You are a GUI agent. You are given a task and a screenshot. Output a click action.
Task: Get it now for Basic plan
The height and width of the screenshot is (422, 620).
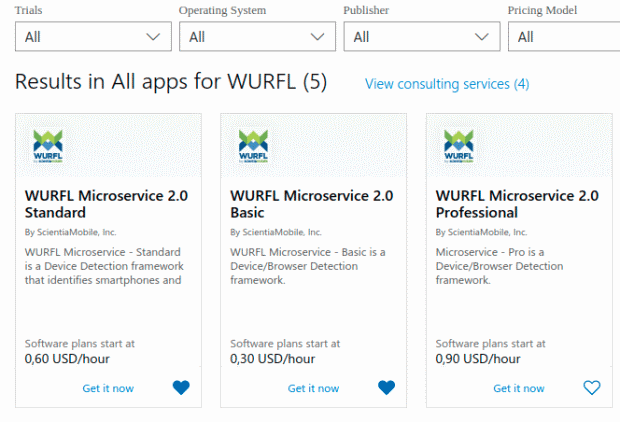coord(314,388)
